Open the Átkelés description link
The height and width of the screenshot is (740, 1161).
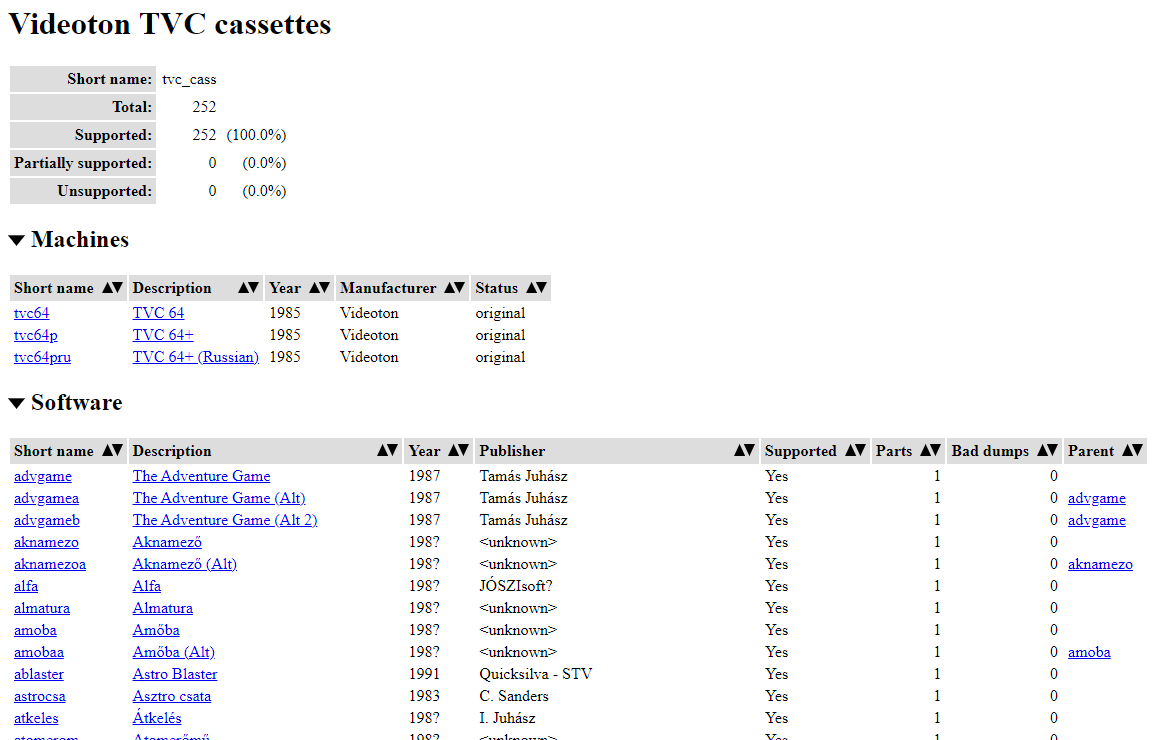coord(157,719)
